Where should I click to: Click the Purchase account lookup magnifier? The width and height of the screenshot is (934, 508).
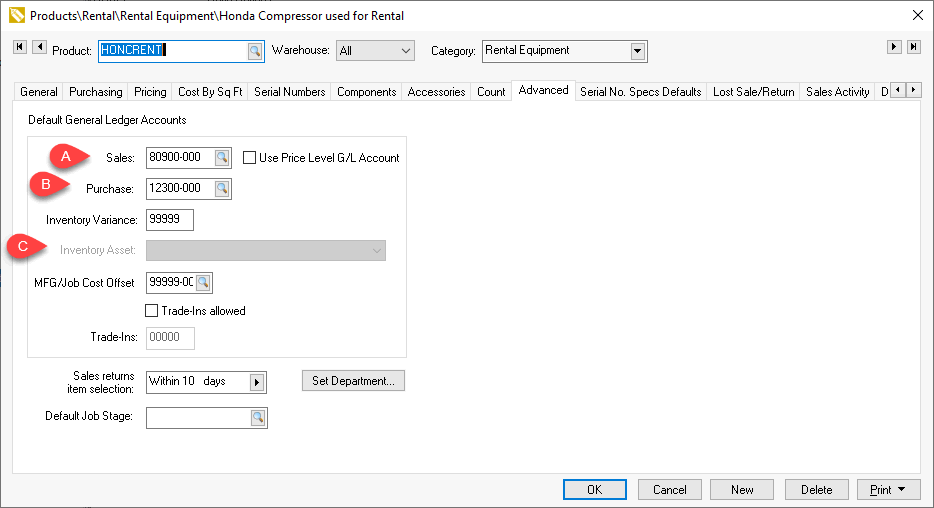(x=222, y=189)
